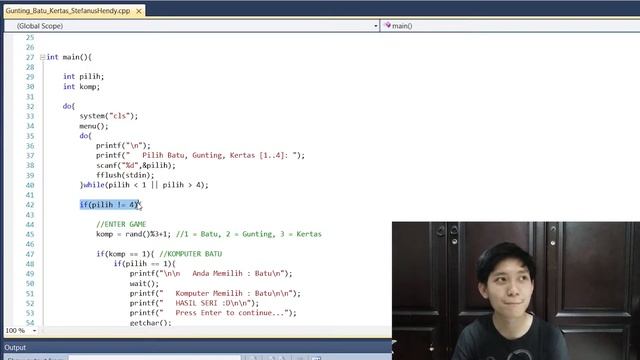640x360 pixels.
Task: Collapse the int main() code block
Action: tap(42, 57)
